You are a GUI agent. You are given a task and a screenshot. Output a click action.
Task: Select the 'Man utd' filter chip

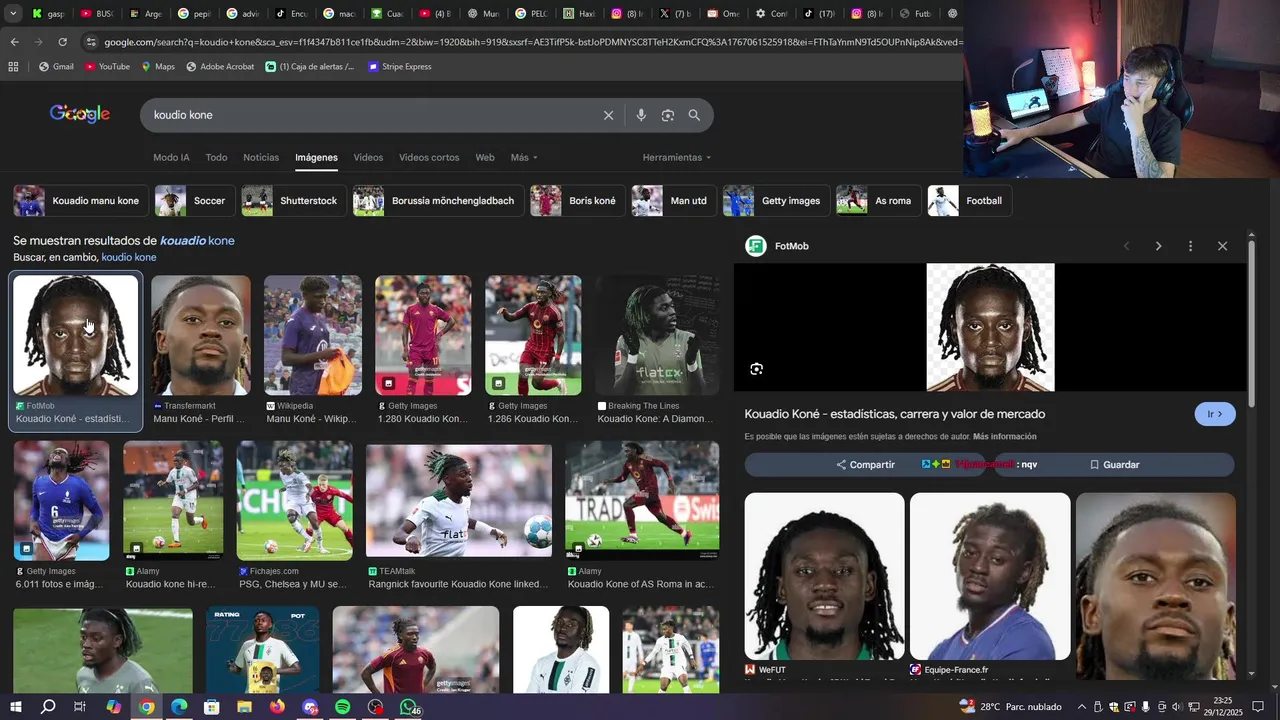coord(674,201)
